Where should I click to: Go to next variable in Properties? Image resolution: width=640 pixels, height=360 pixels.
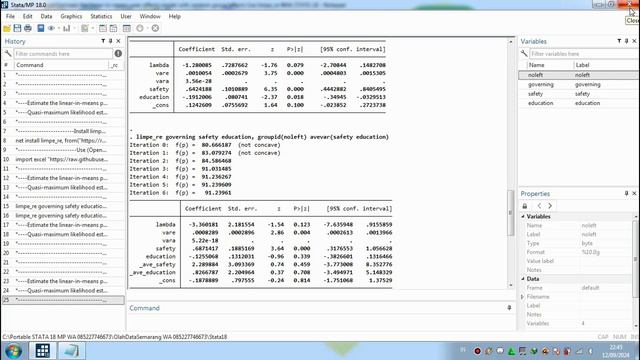(550, 206)
